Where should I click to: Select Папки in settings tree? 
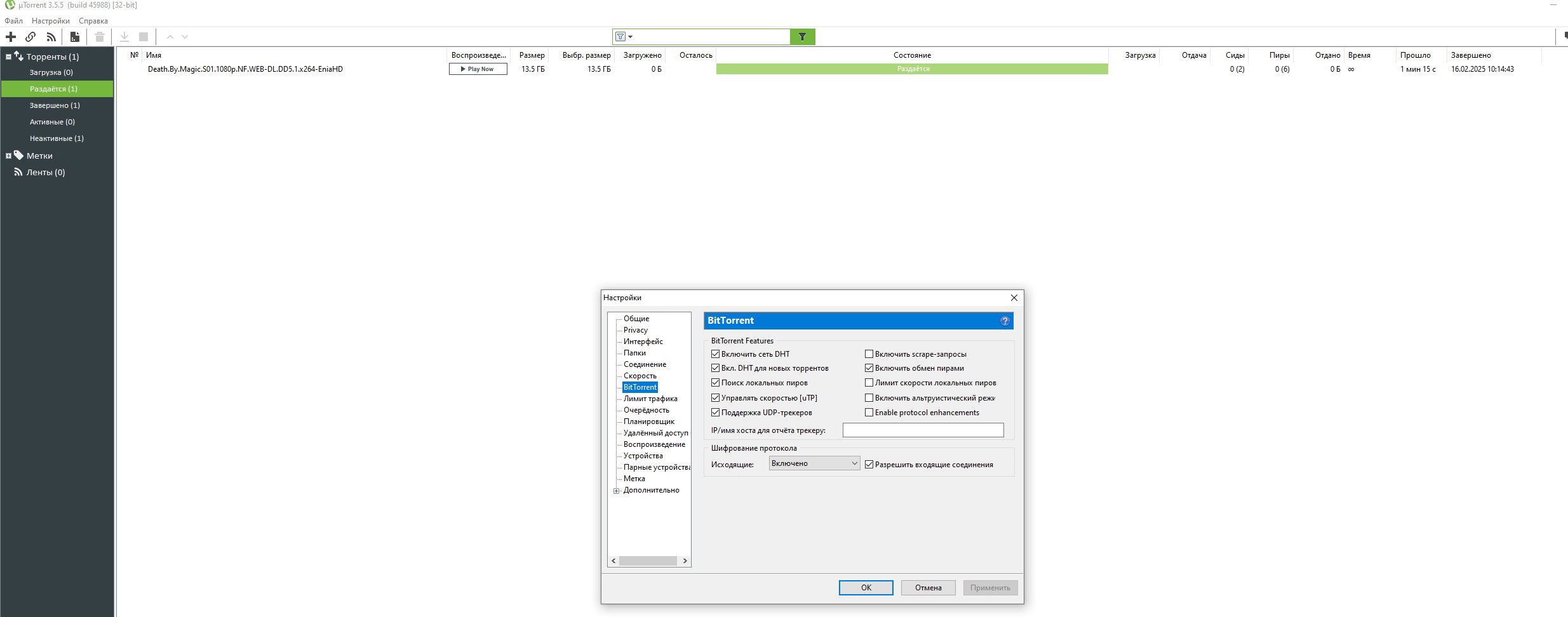pyautogui.click(x=634, y=353)
